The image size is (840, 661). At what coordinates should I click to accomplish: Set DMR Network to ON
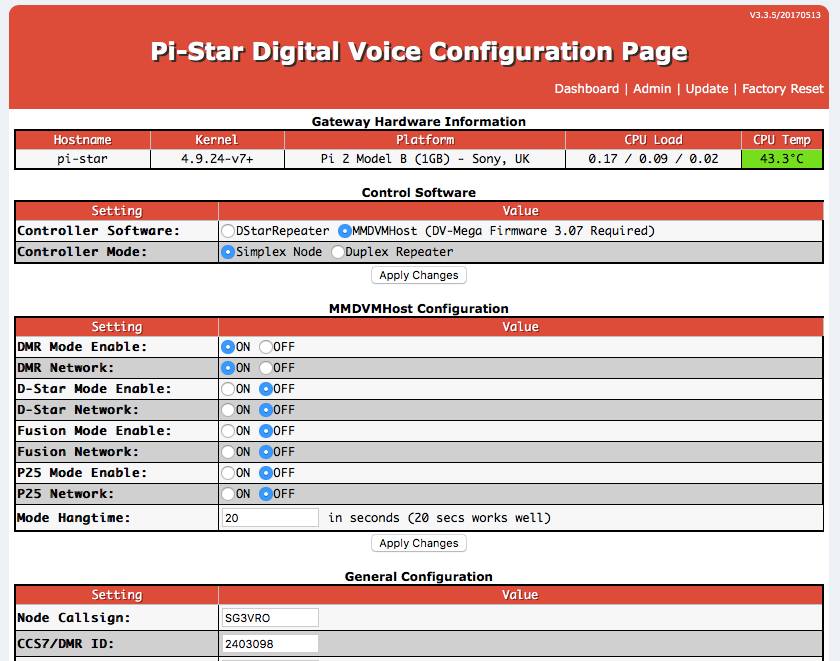coord(228,368)
